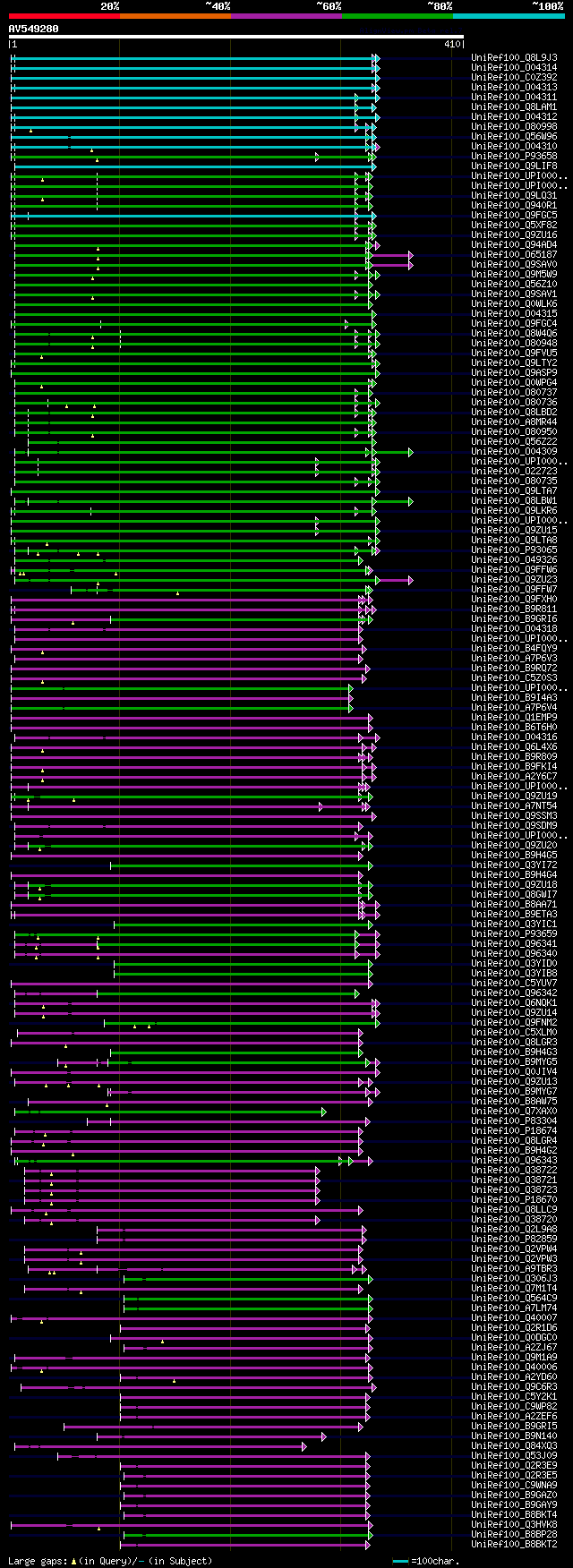Select label UniRef100_Q38722
The height and width of the screenshot is (1568, 573).
tap(514, 1170)
